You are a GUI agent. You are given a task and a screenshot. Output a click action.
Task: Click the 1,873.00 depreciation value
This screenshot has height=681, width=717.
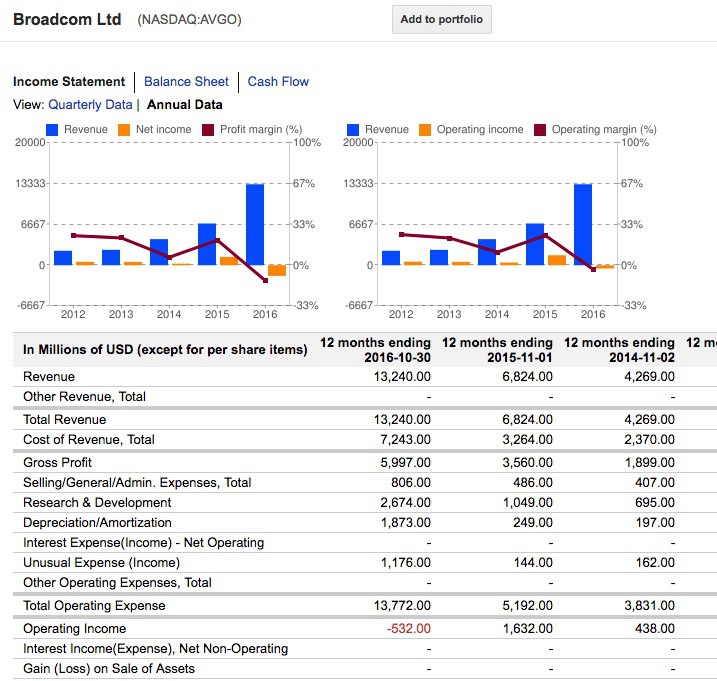[x=406, y=522]
